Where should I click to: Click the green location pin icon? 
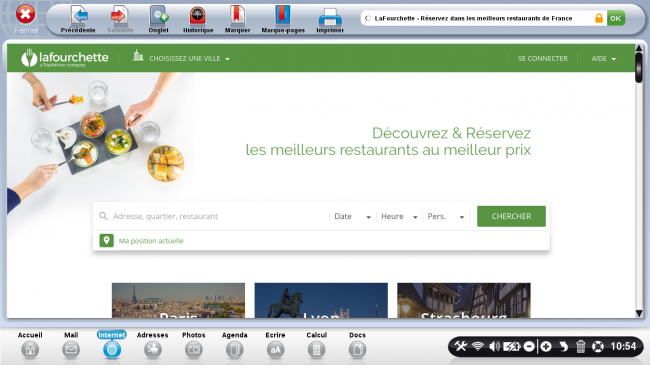pyautogui.click(x=107, y=241)
